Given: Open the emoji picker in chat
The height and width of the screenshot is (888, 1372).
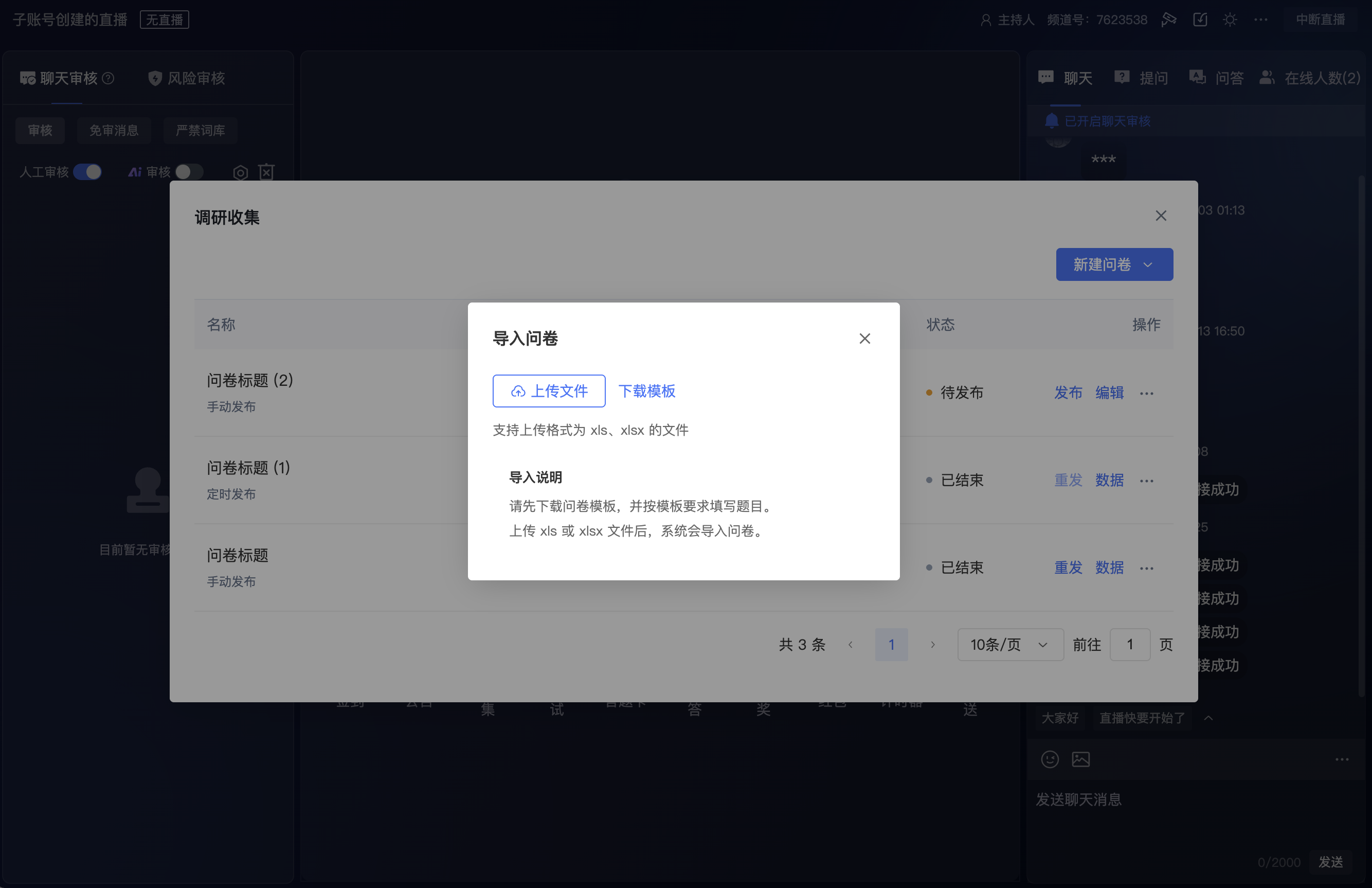Looking at the screenshot, I should (1049, 759).
